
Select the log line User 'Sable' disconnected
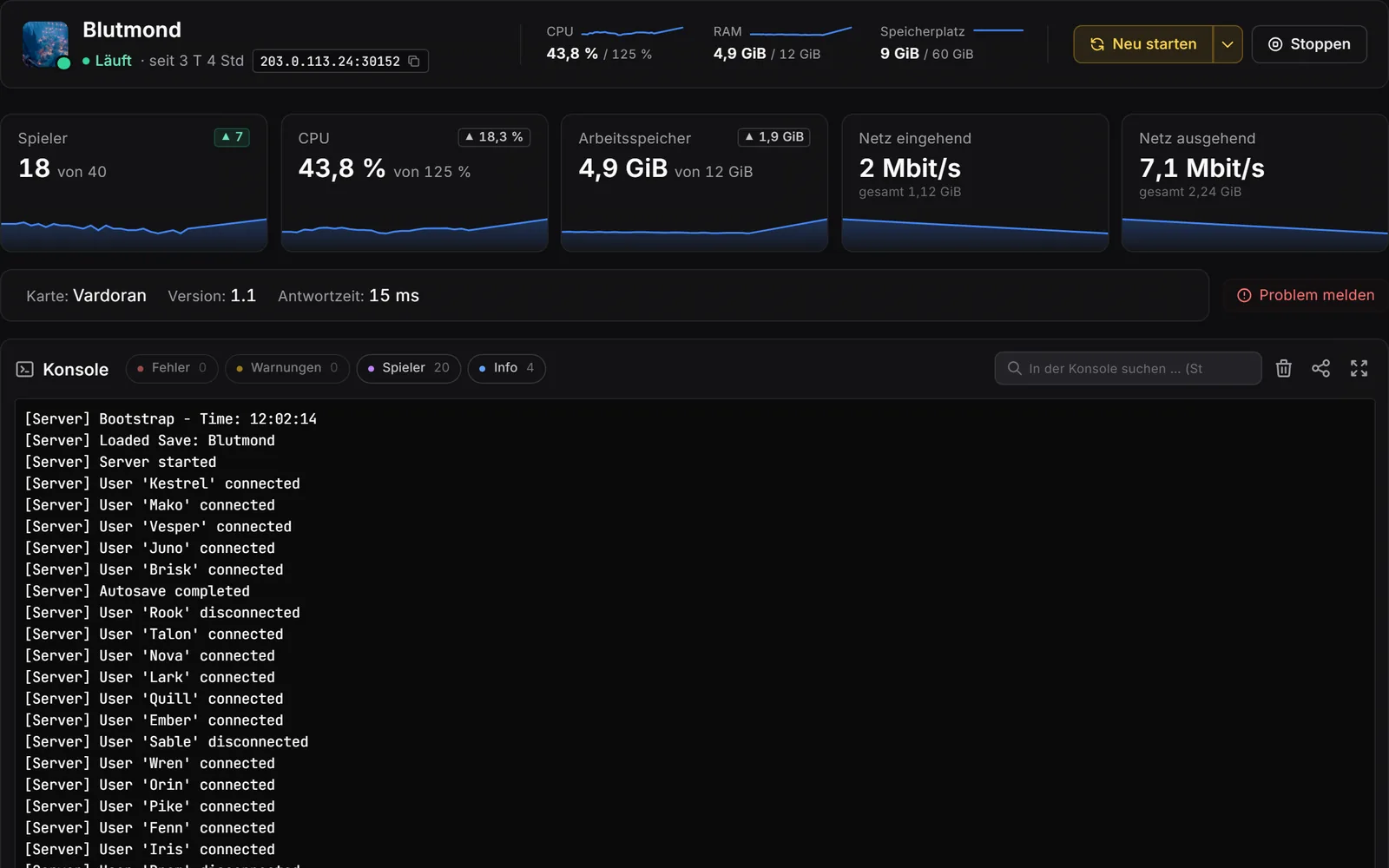[x=167, y=742]
